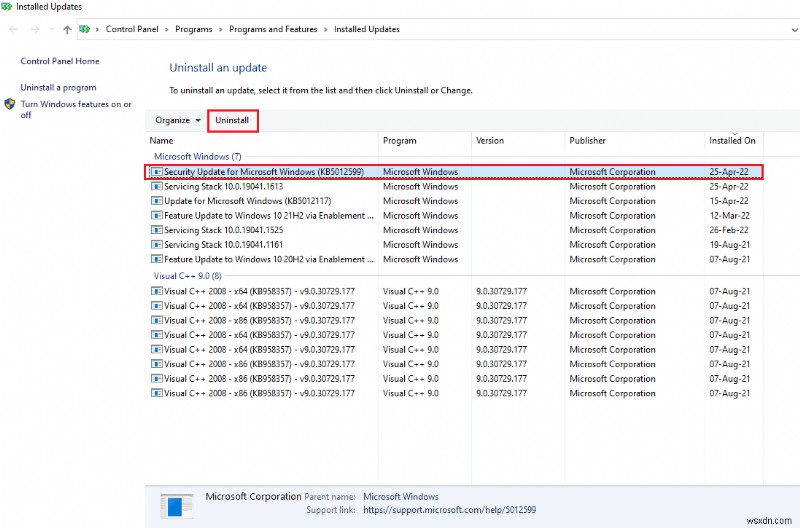This screenshot has height=528, width=800.
Task: Sort by the Version column header
Action: (x=518, y=141)
